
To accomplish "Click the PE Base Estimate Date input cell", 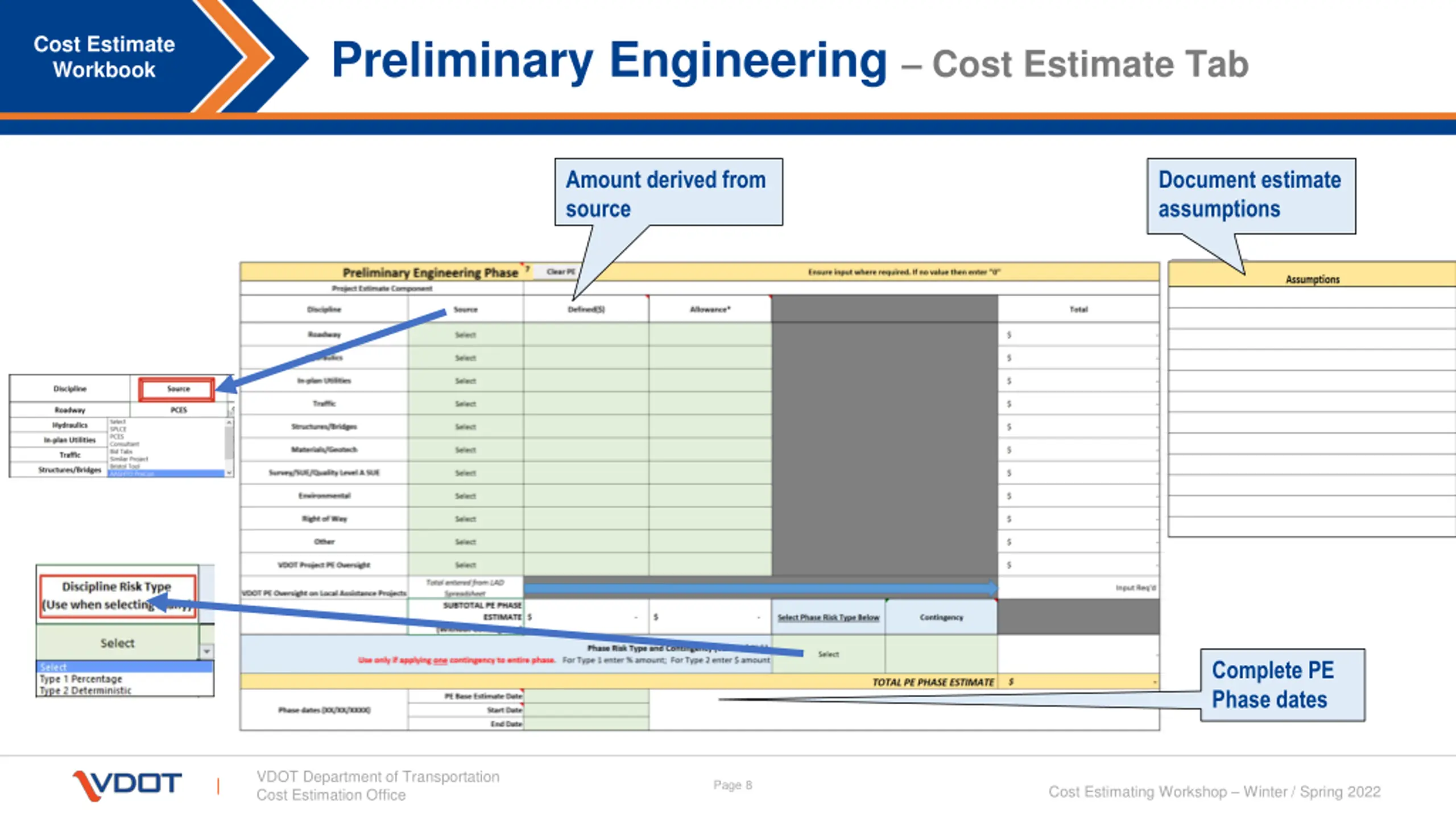I will [586, 696].
